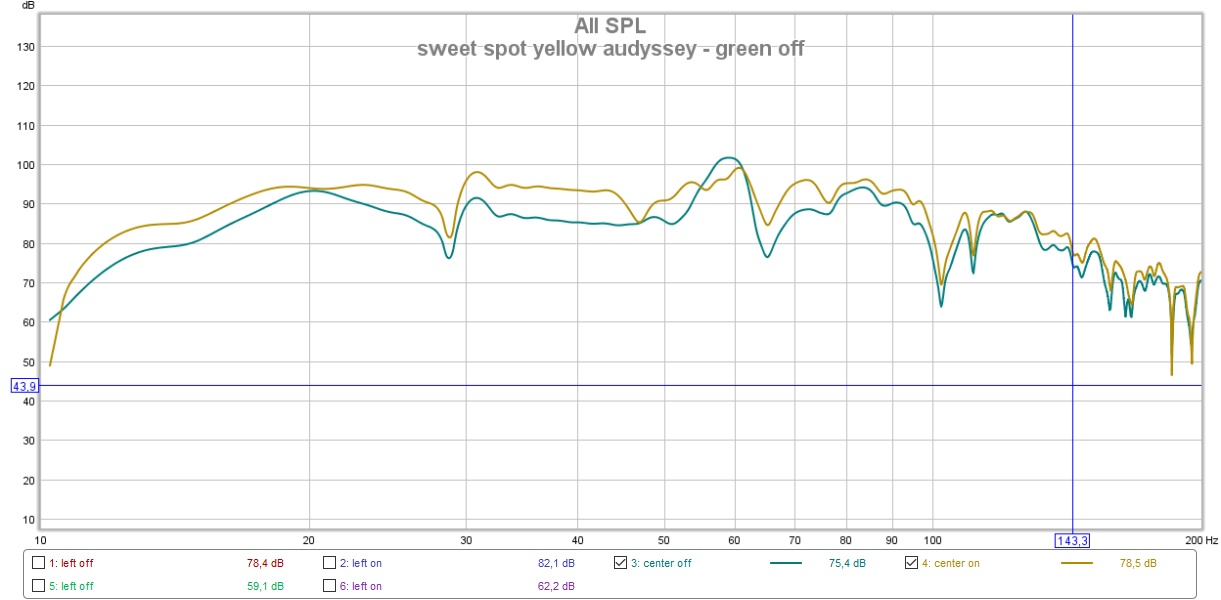Enable the '2: left on' trace checkbox

click(330, 563)
